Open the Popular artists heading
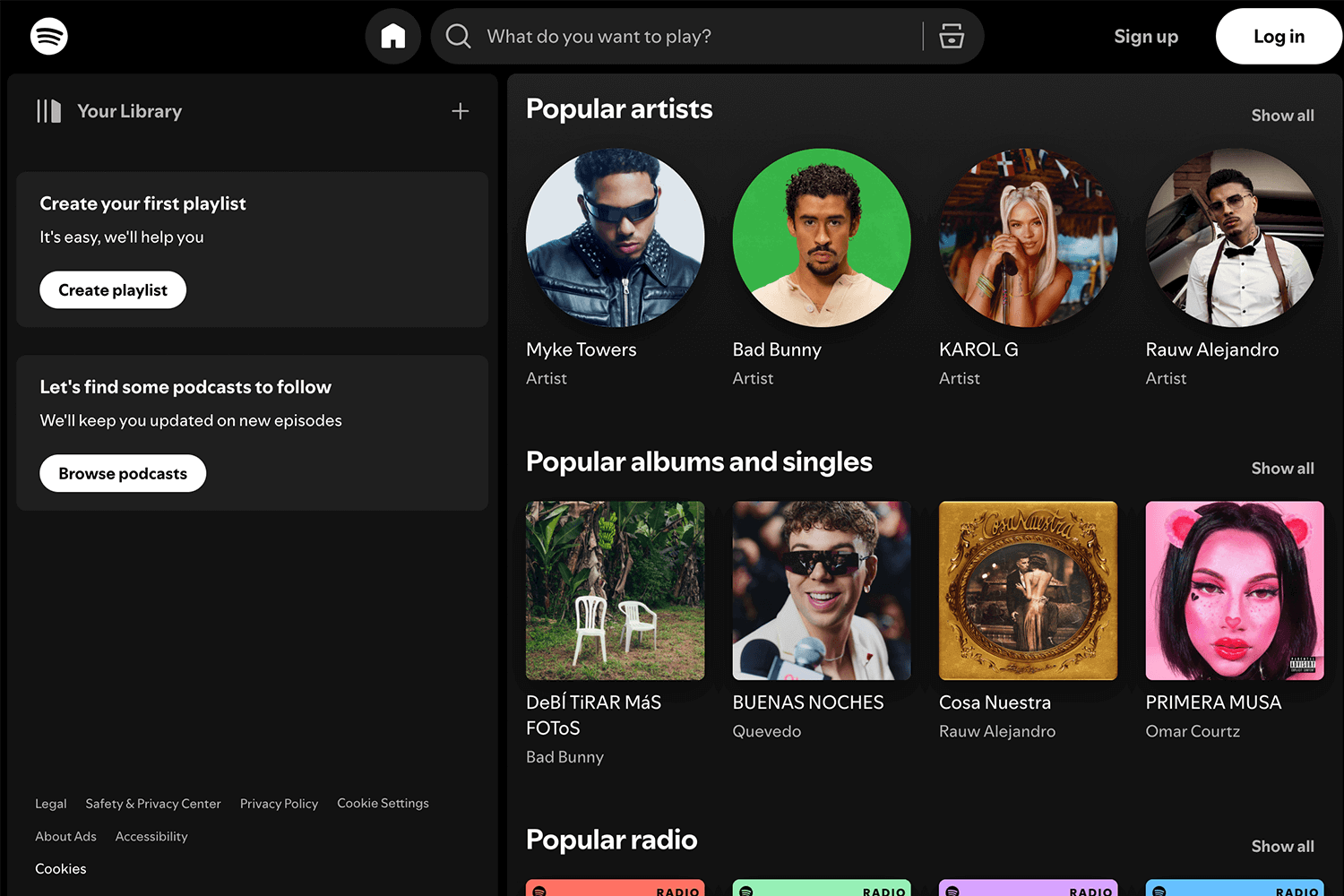The width and height of the screenshot is (1344, 896). pos(619,109)
